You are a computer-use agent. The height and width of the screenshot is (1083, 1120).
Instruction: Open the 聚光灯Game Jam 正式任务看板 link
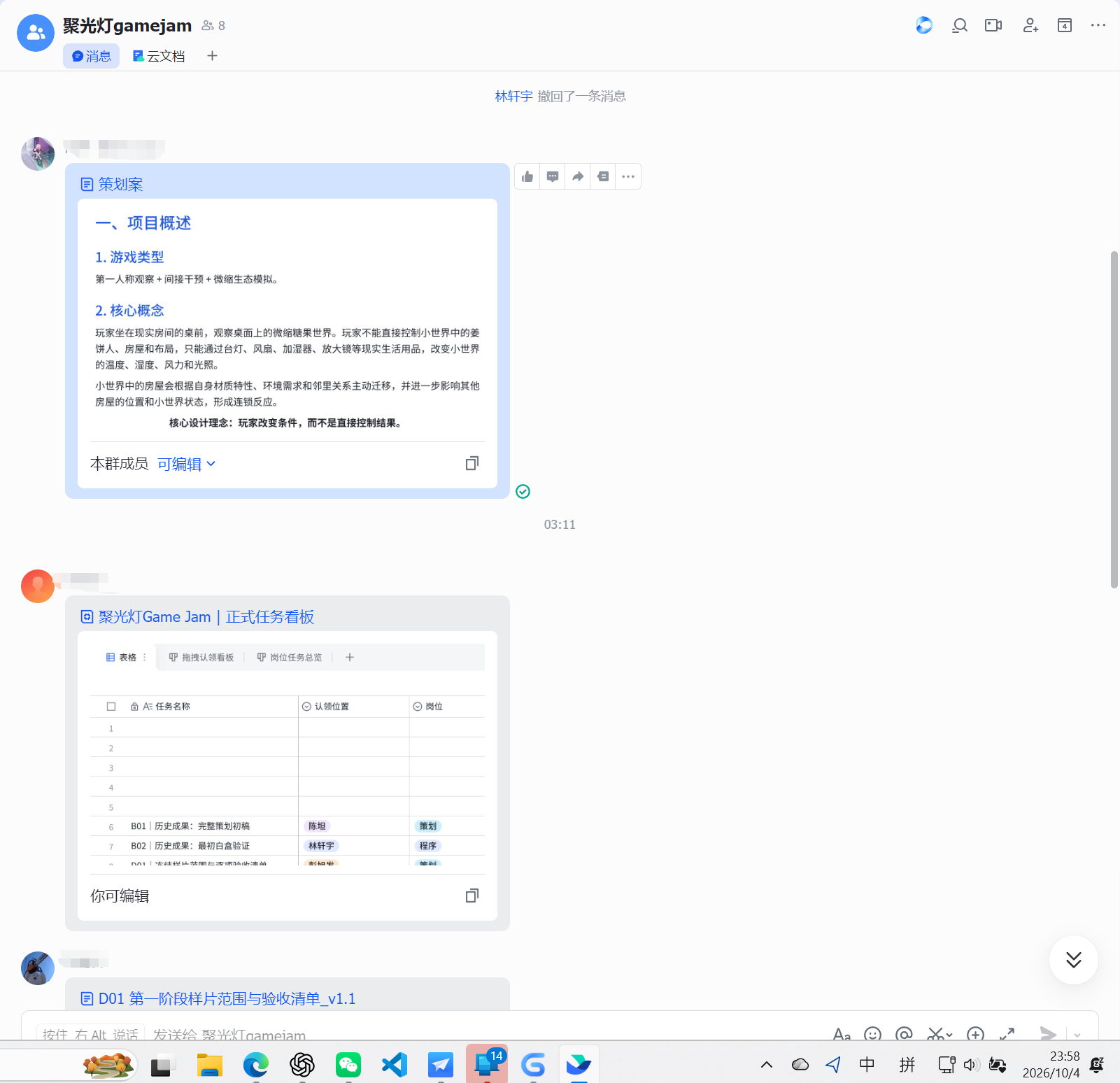tap(206, 617)
